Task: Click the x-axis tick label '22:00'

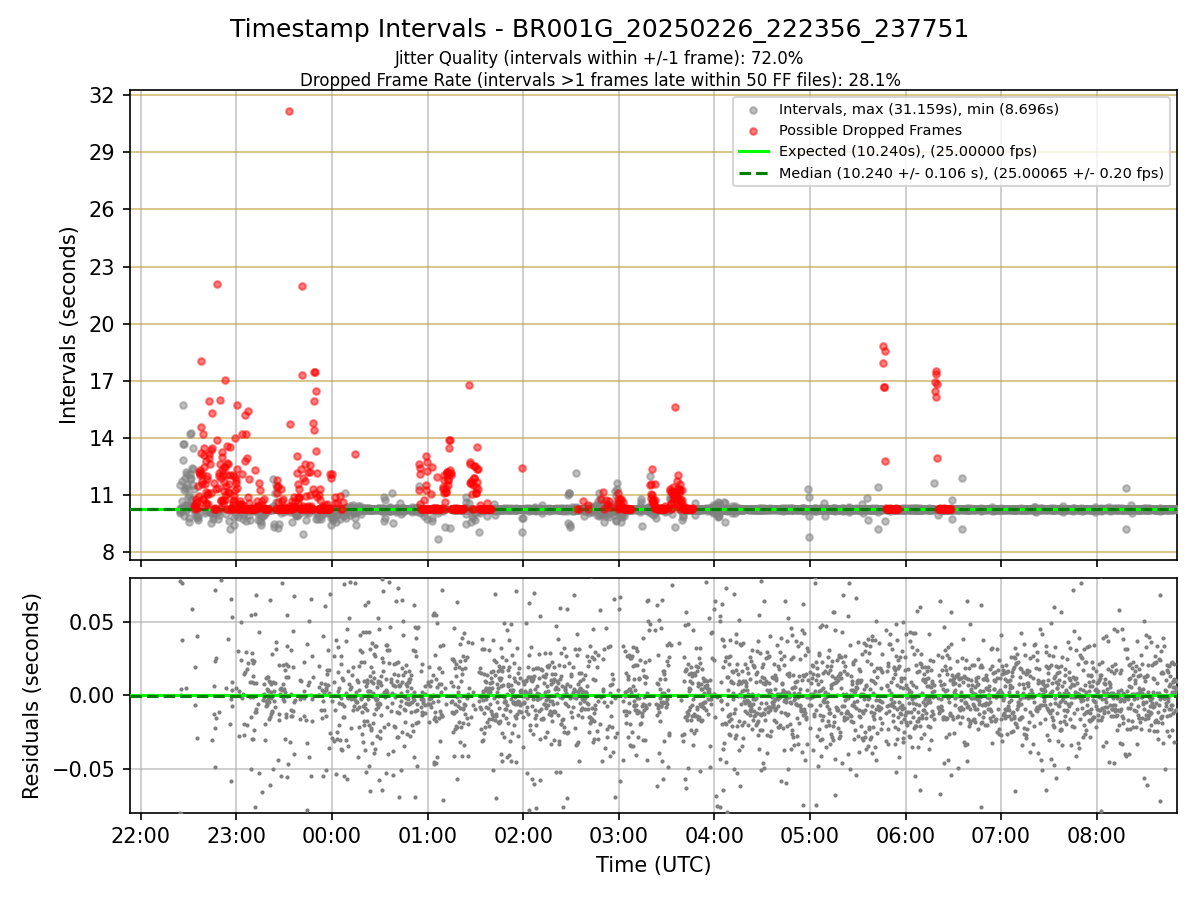Action: pyautogui.click(x=141, y=836)
